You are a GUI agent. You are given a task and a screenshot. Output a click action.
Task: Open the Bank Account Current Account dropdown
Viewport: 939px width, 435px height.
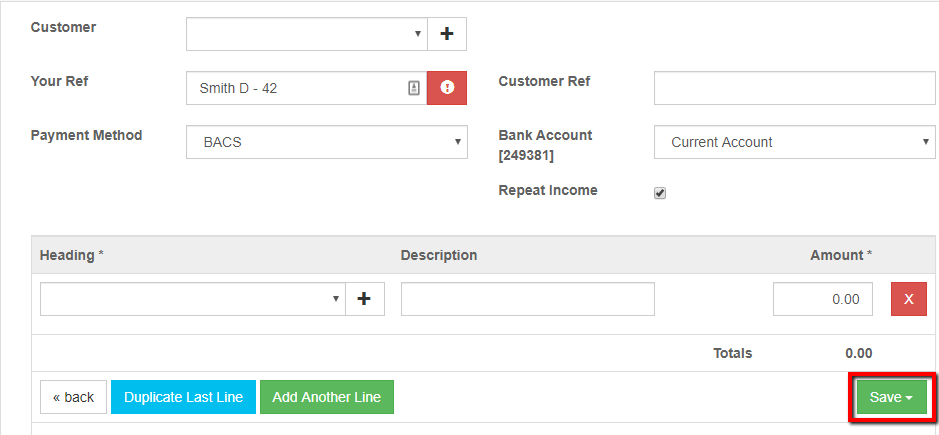[x=794, y=142]
